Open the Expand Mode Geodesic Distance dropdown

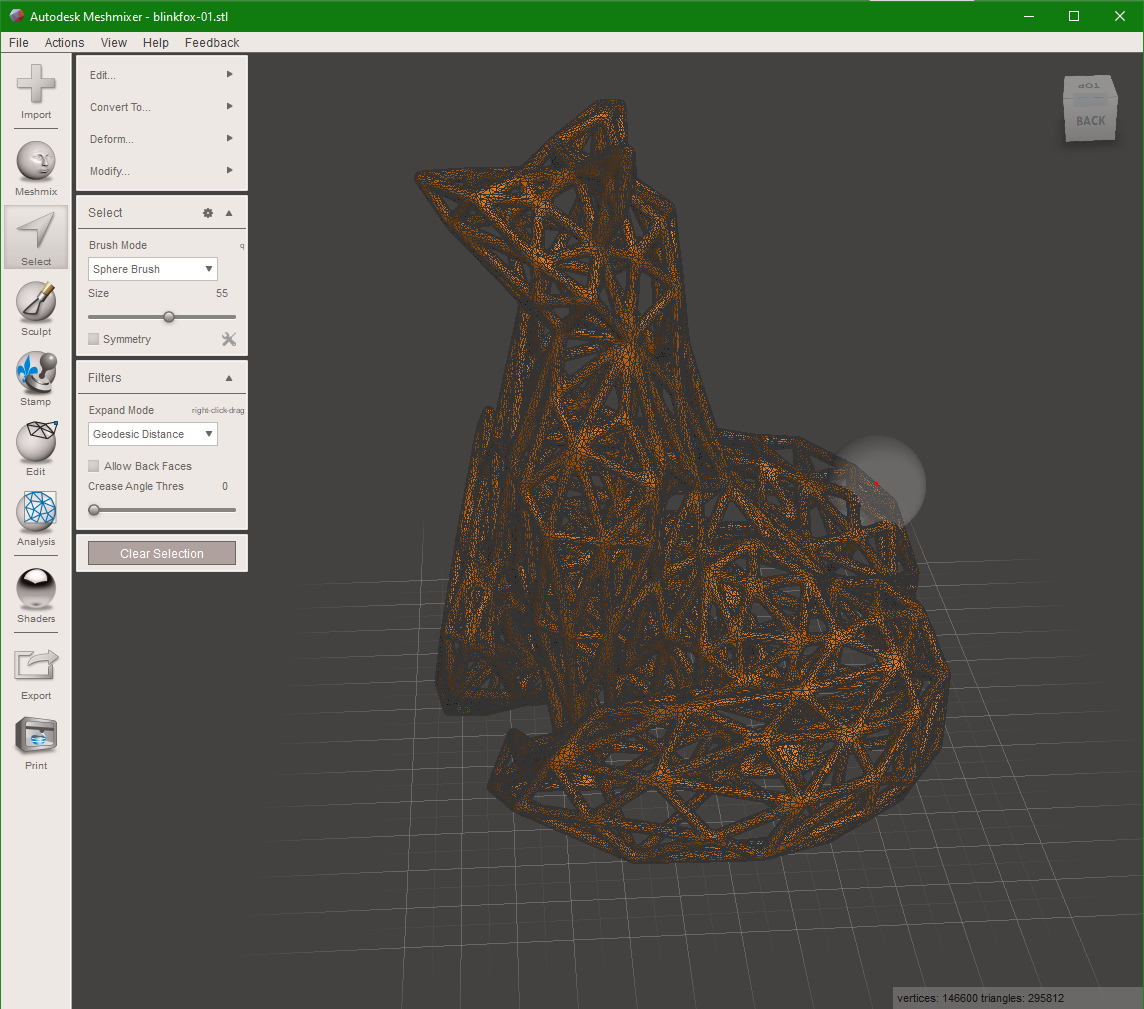point(152,434)
